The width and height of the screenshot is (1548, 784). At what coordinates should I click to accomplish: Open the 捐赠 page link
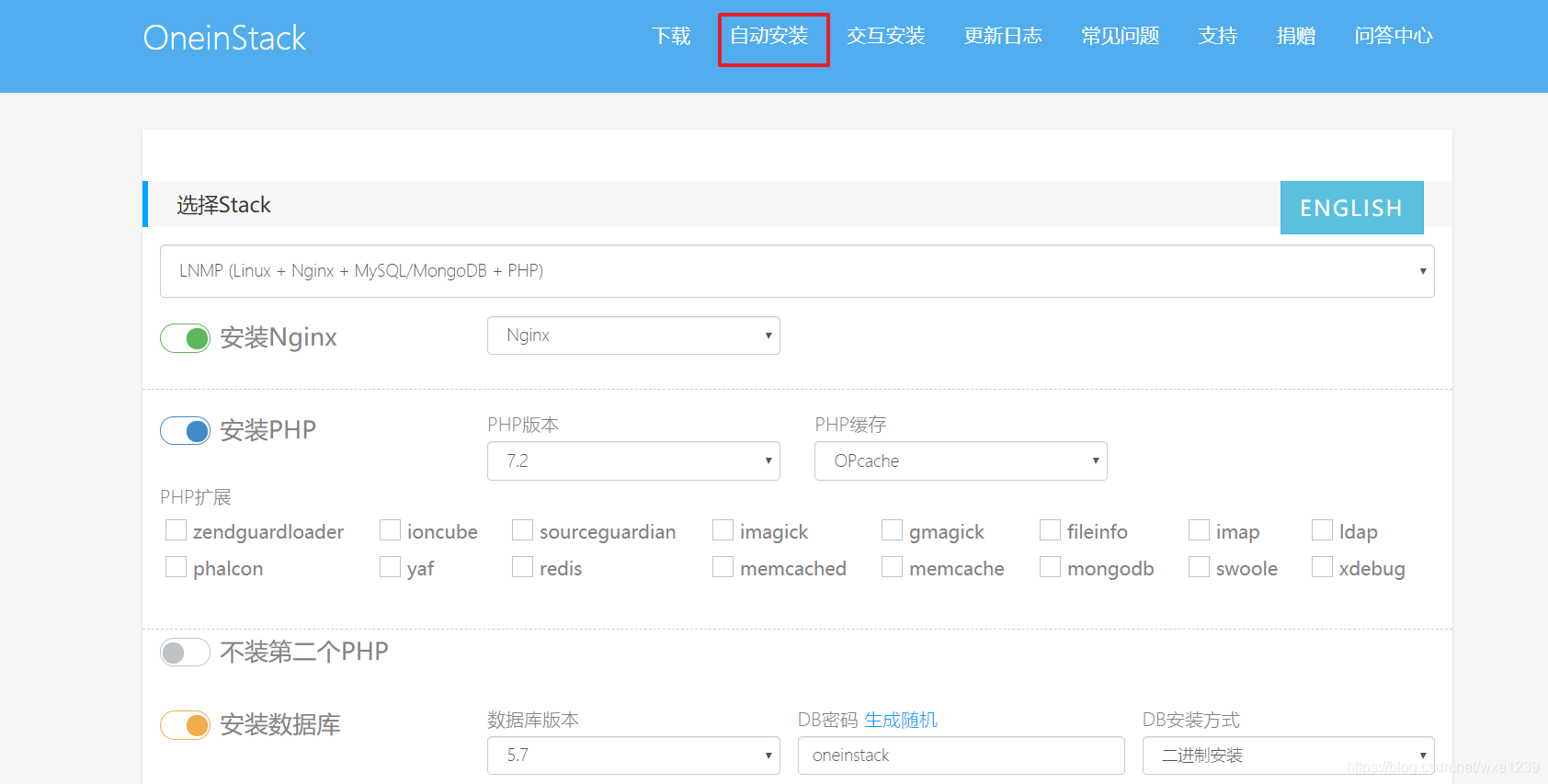click(1296, 36)
